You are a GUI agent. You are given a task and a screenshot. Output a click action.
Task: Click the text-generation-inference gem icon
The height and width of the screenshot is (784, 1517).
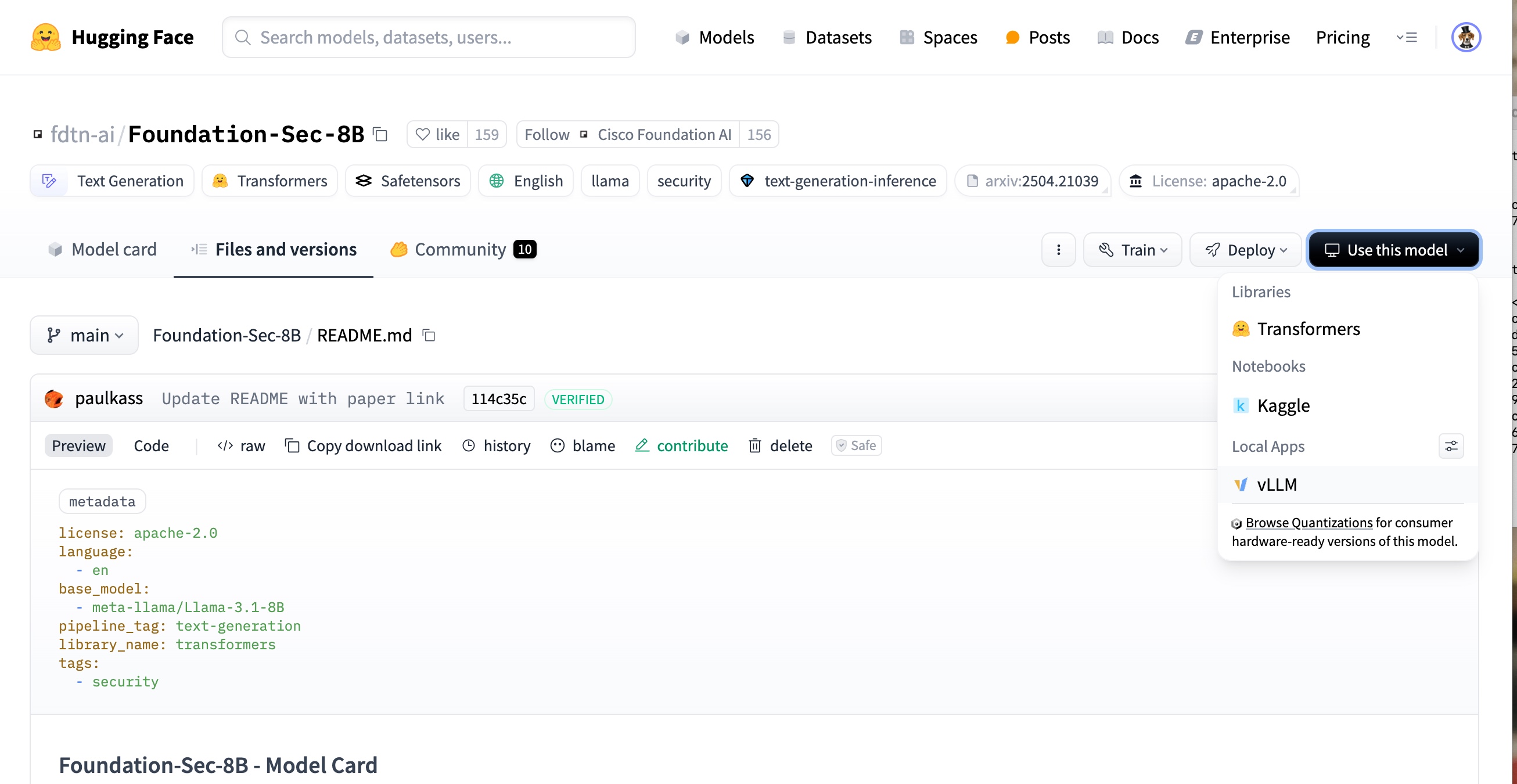747,181
